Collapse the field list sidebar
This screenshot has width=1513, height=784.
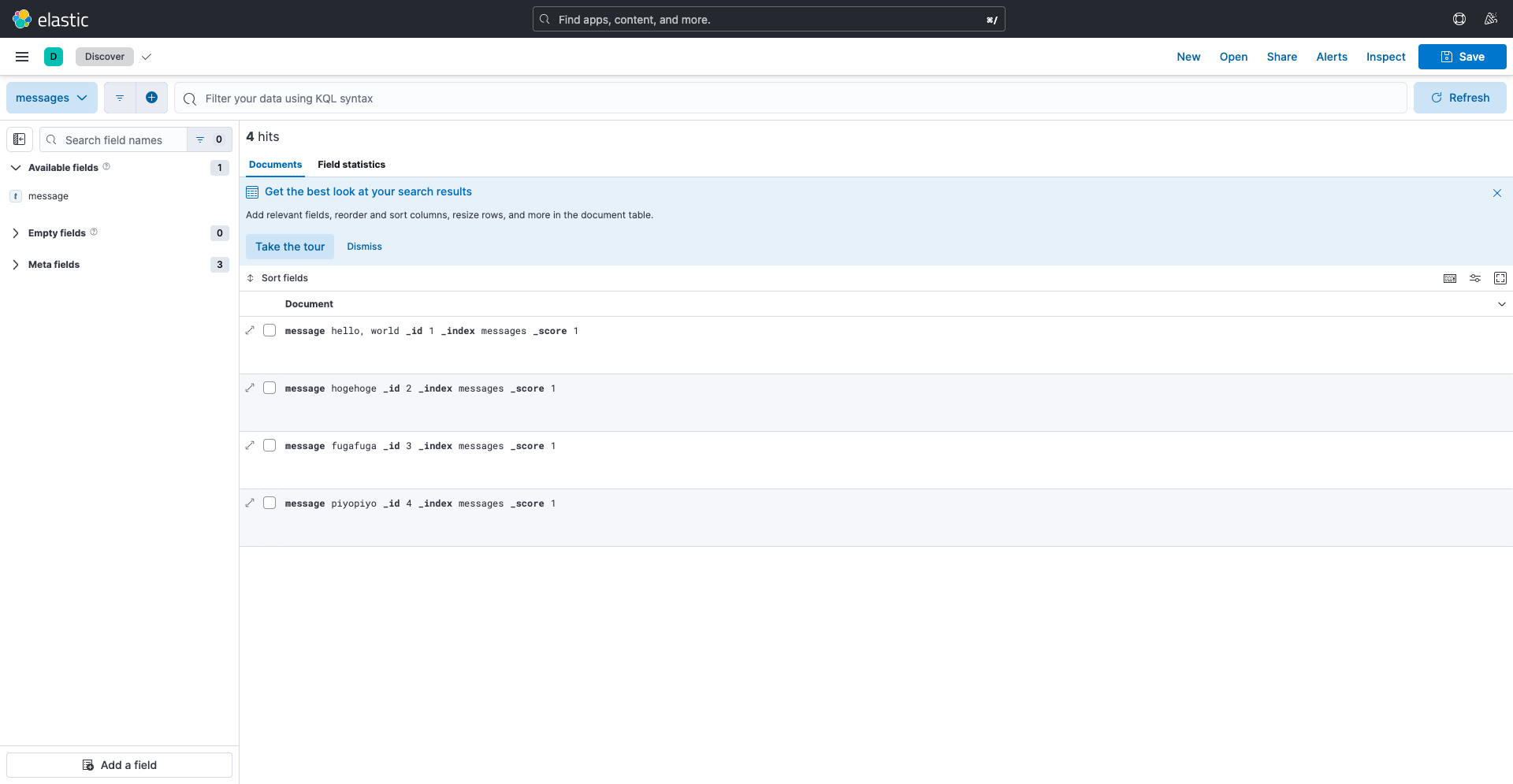click(20, 139)
